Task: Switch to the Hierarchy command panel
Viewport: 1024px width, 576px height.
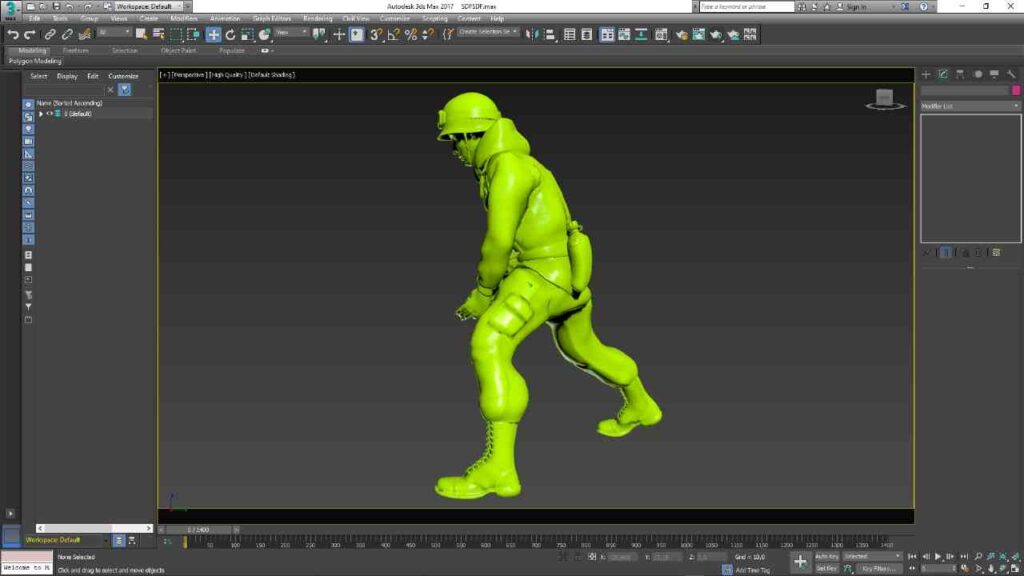Action: (958, 74)
